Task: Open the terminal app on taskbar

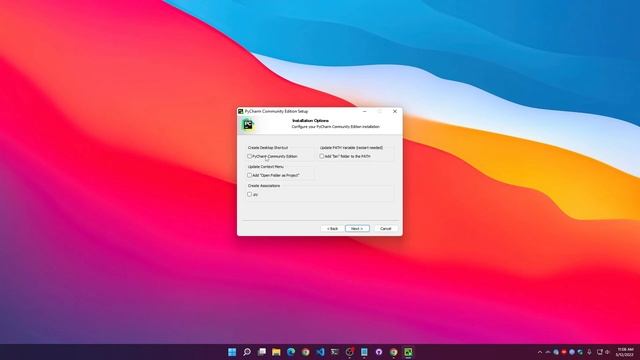Action: coord(335,352)
